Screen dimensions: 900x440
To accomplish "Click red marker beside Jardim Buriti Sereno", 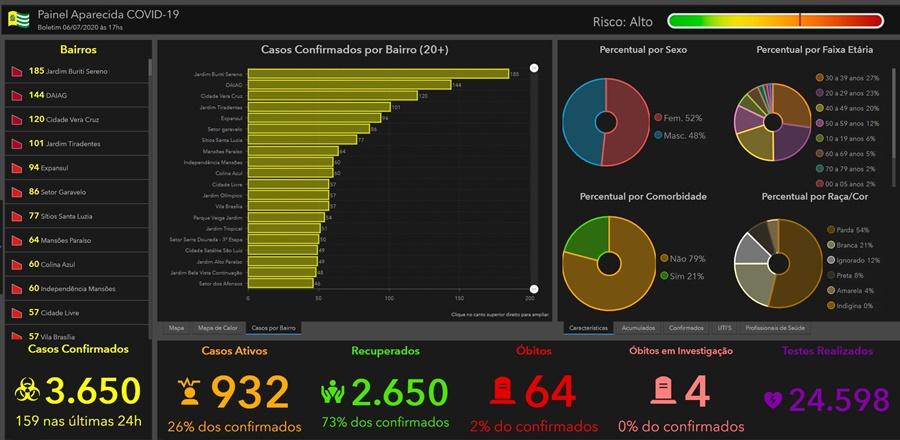I will (17, 72).
